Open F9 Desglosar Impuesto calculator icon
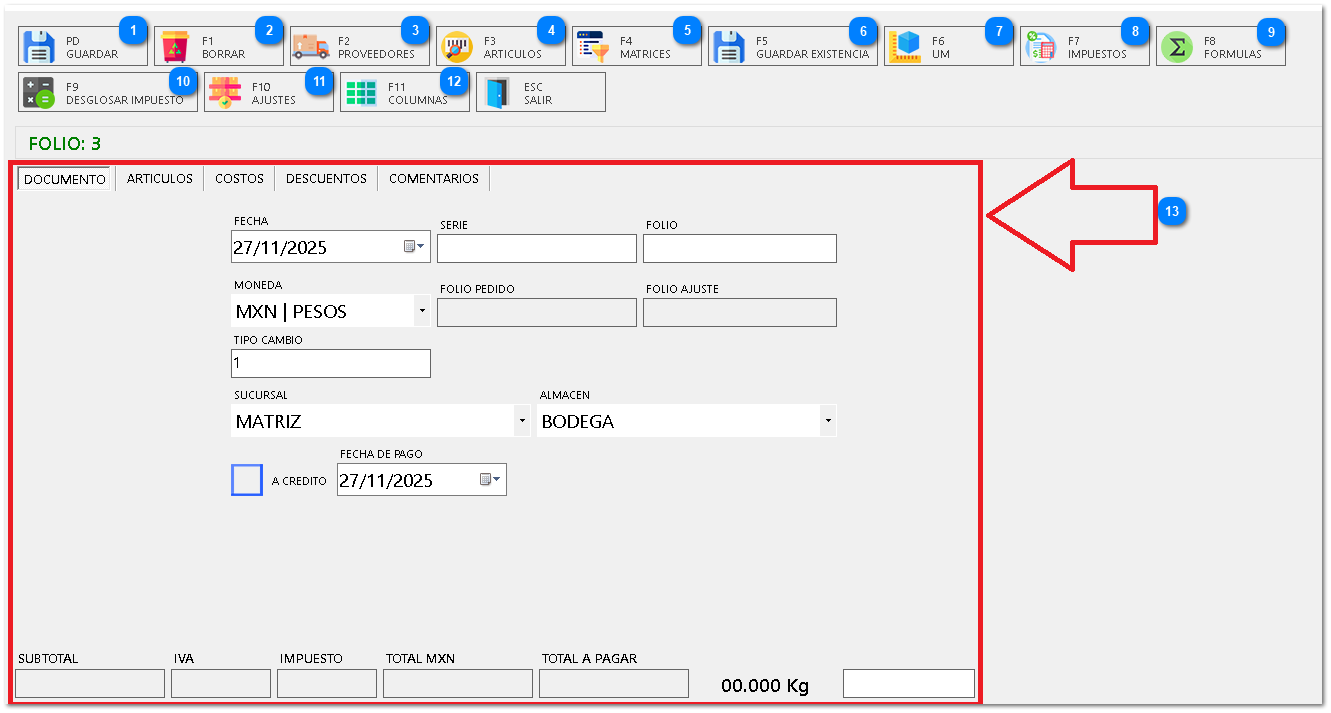Viewport: 1331px width, 713px height. tap(39, 93)
